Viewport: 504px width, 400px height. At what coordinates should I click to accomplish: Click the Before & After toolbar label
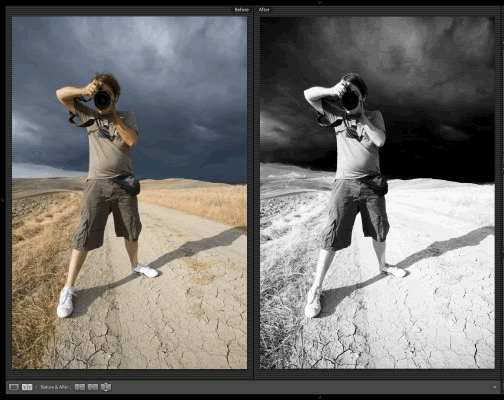tap(56, 387)
